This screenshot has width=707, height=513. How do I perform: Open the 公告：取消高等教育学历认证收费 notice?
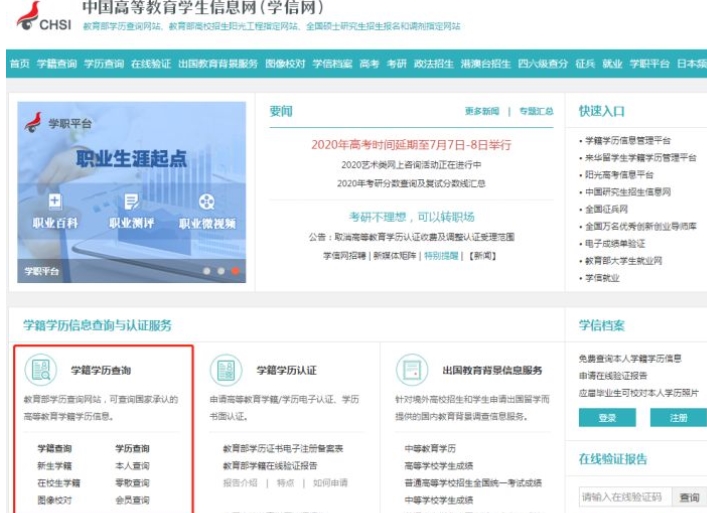click(411, 237)
